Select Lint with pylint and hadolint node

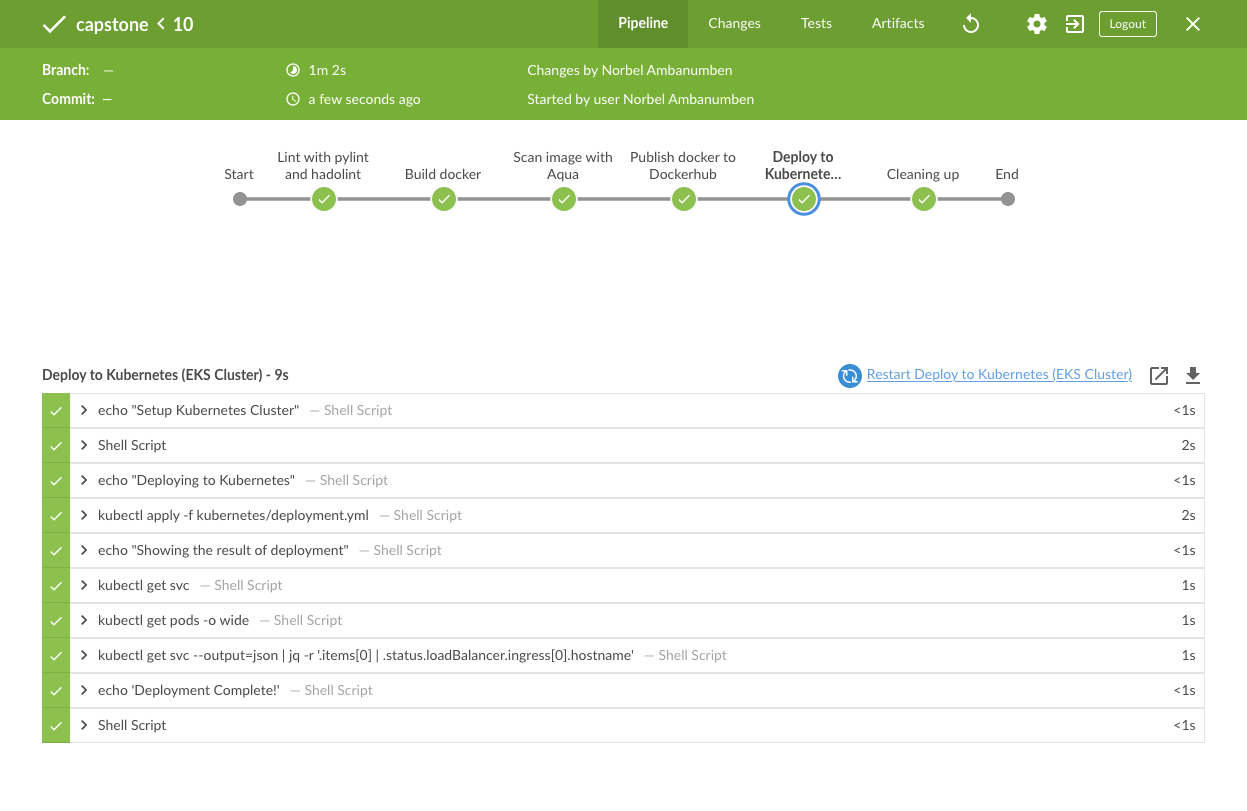click(323, 199)
